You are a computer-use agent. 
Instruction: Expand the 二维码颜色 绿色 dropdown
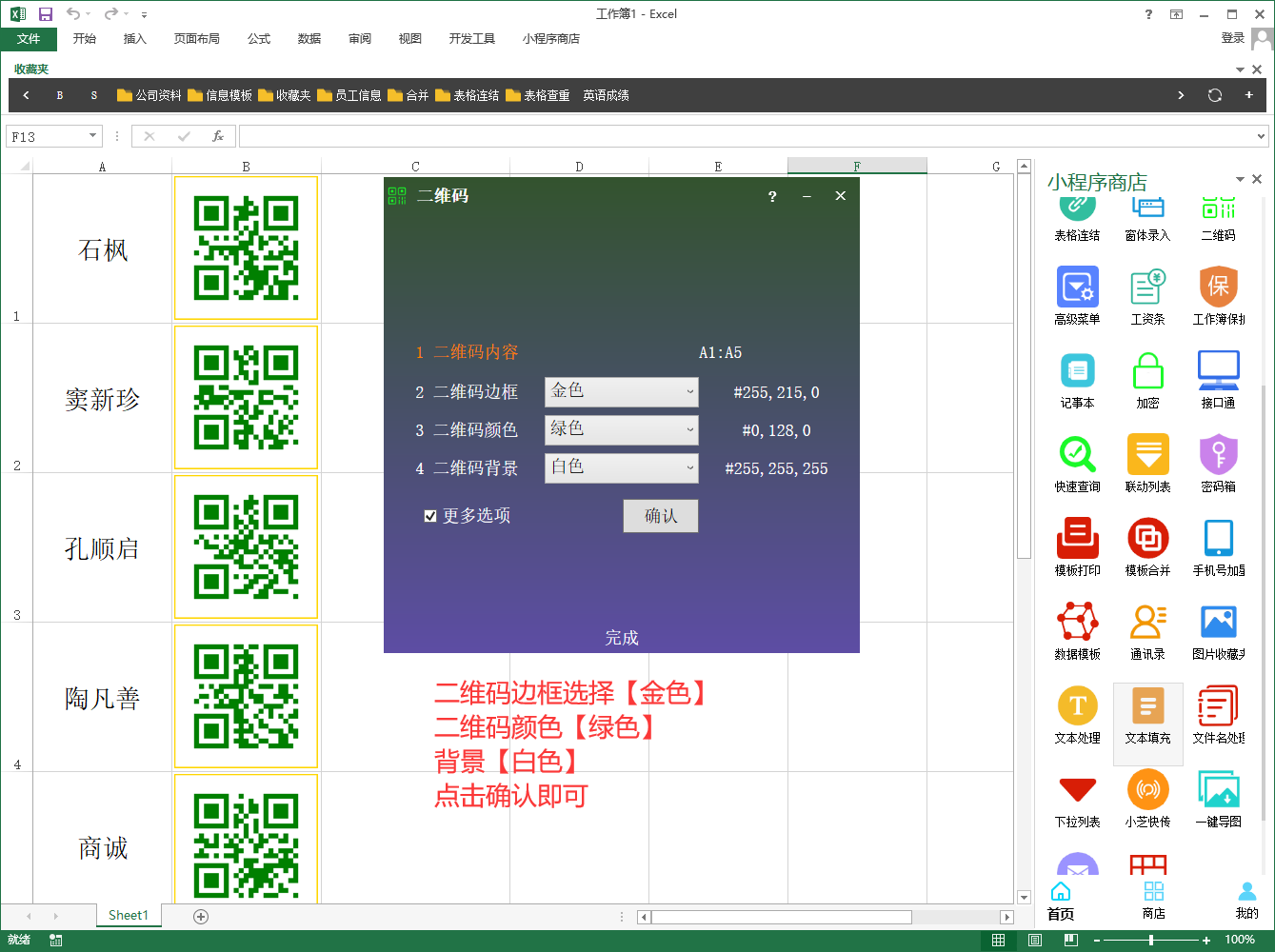(690, 429)
